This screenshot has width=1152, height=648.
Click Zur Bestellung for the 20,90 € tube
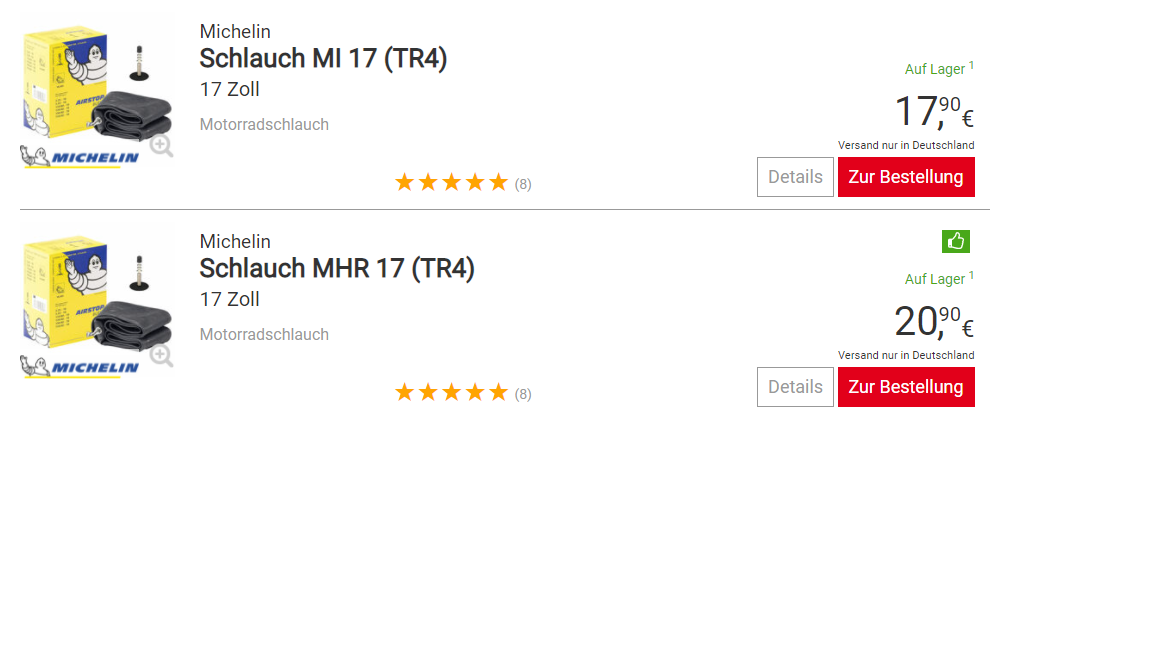906,386
